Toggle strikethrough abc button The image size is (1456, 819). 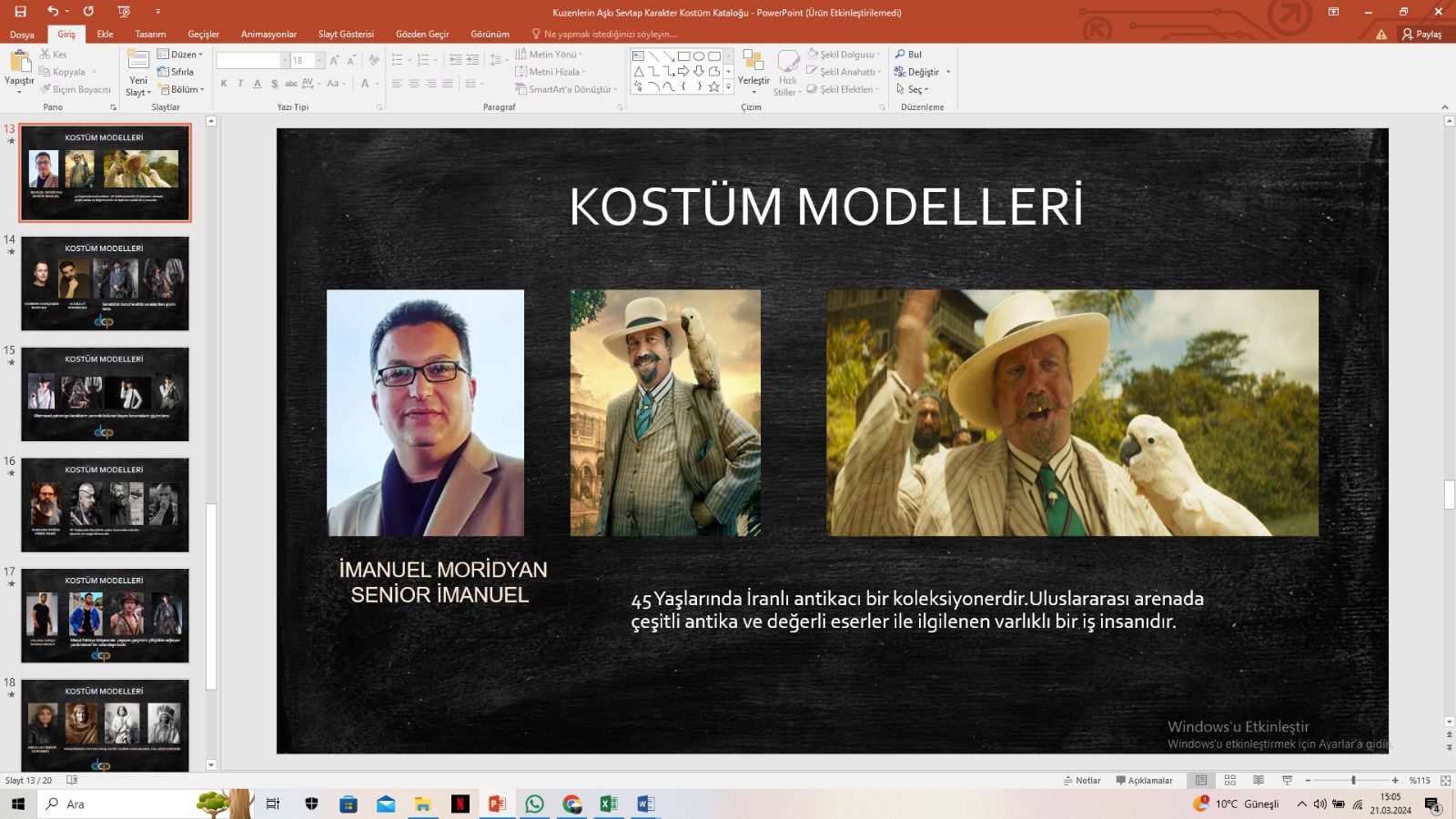pyautogui.click(x=291, y=84)
